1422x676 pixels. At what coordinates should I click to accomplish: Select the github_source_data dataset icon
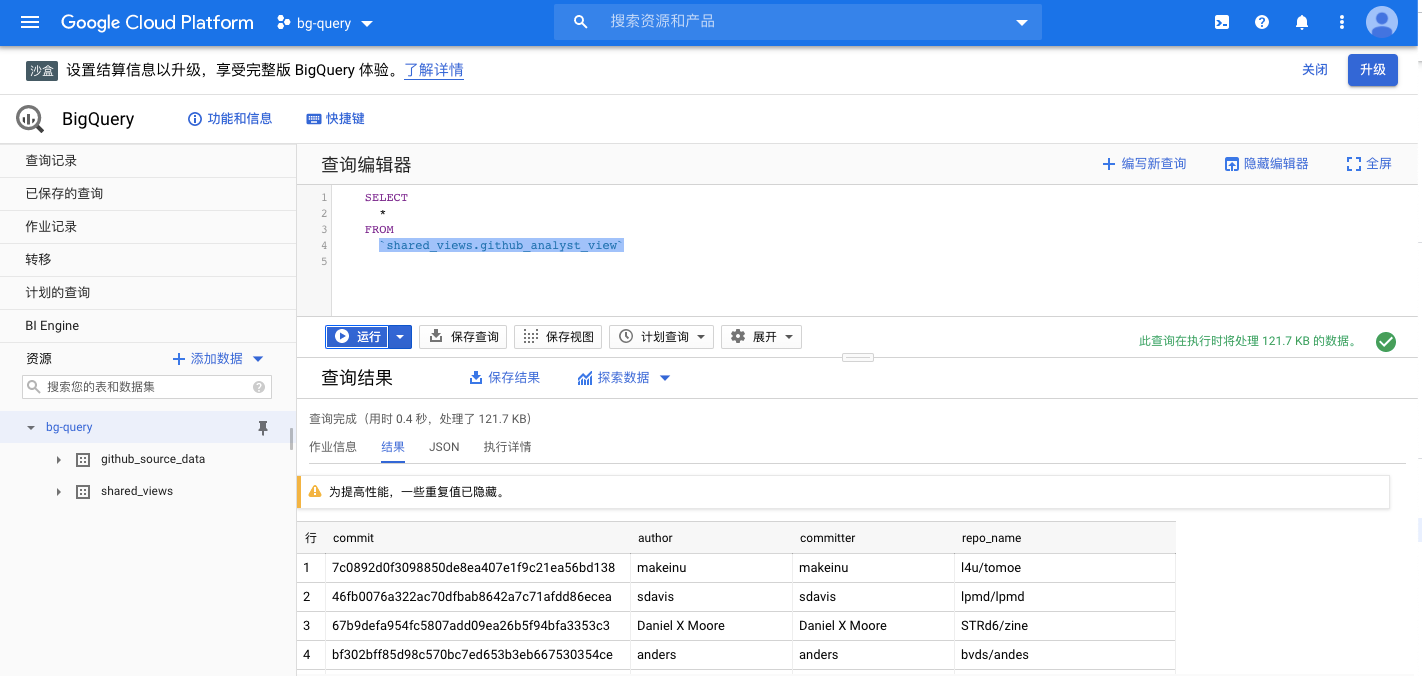point(83,460)
